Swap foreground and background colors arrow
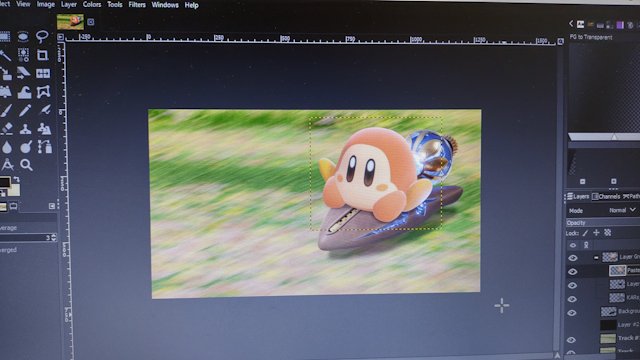 [16, 180]
